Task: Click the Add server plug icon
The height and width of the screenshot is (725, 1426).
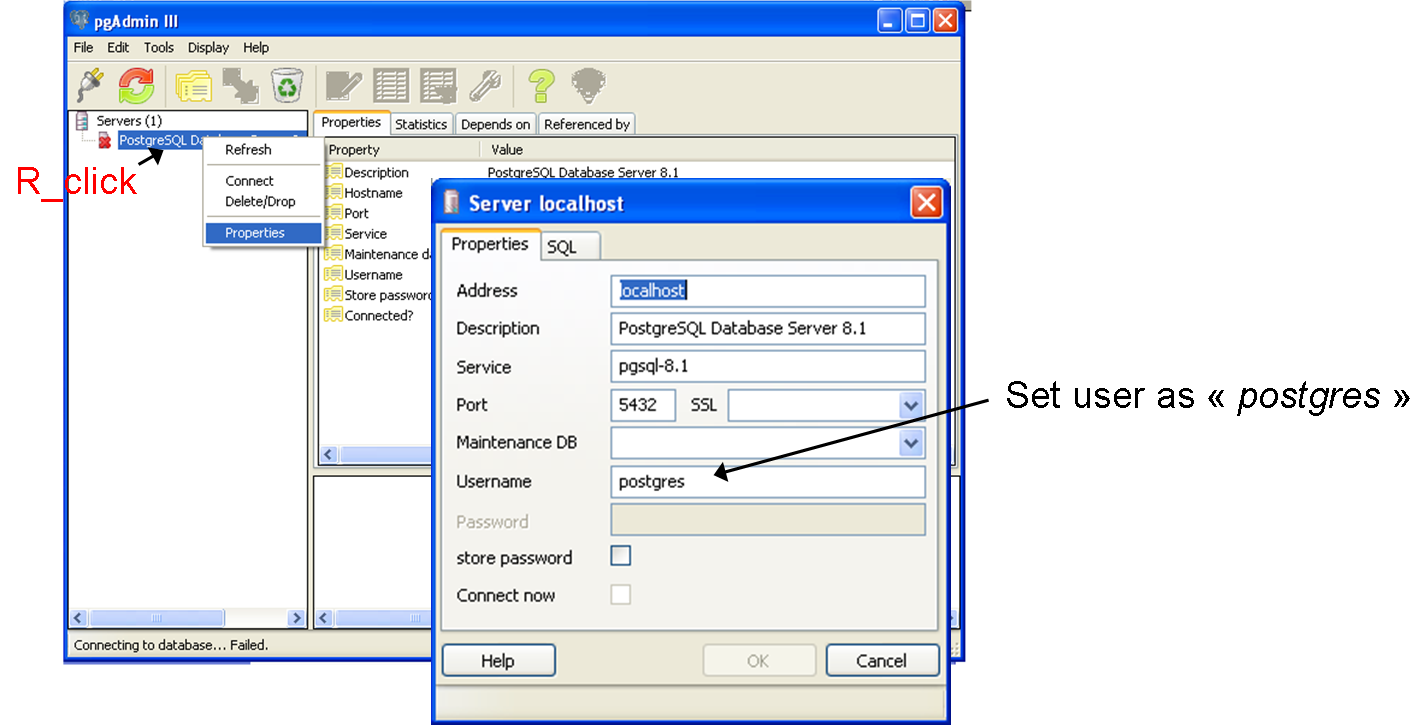Action: (x=91, y=86)
